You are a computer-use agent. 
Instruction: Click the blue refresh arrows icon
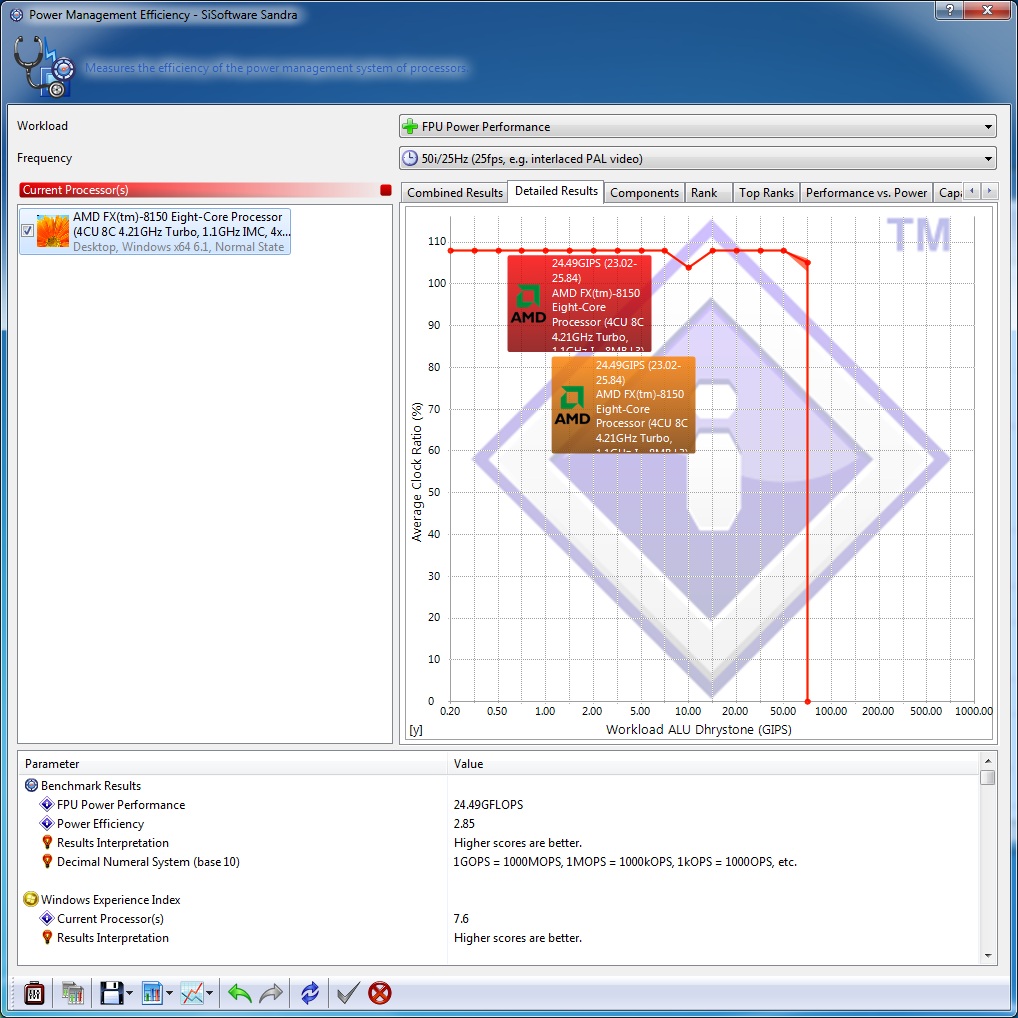pyautogui.click(x=310, y=993)
